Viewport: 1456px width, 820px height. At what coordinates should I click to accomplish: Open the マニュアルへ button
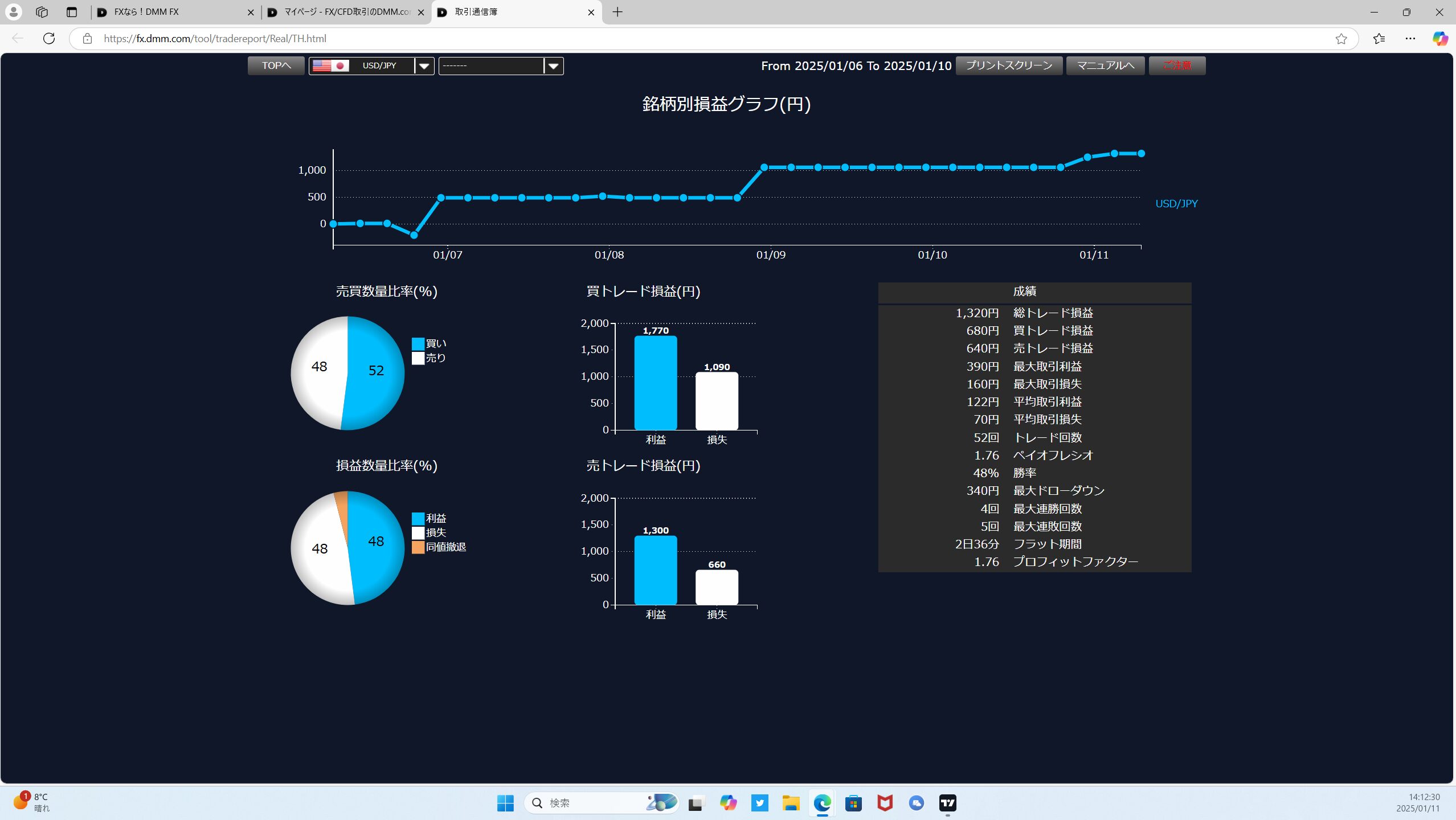point(1105,65)
